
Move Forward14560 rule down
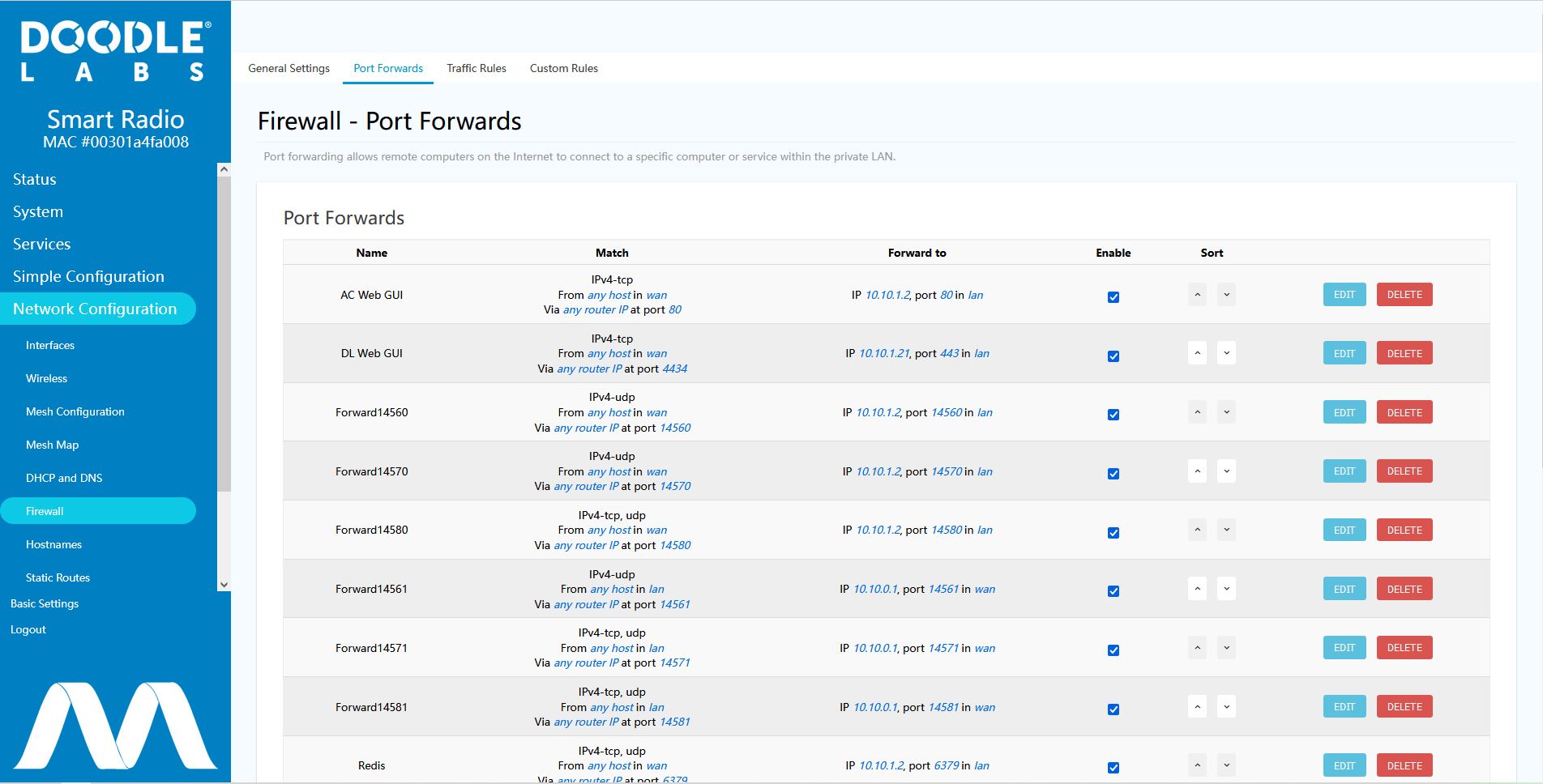[x=1226, y=412]
